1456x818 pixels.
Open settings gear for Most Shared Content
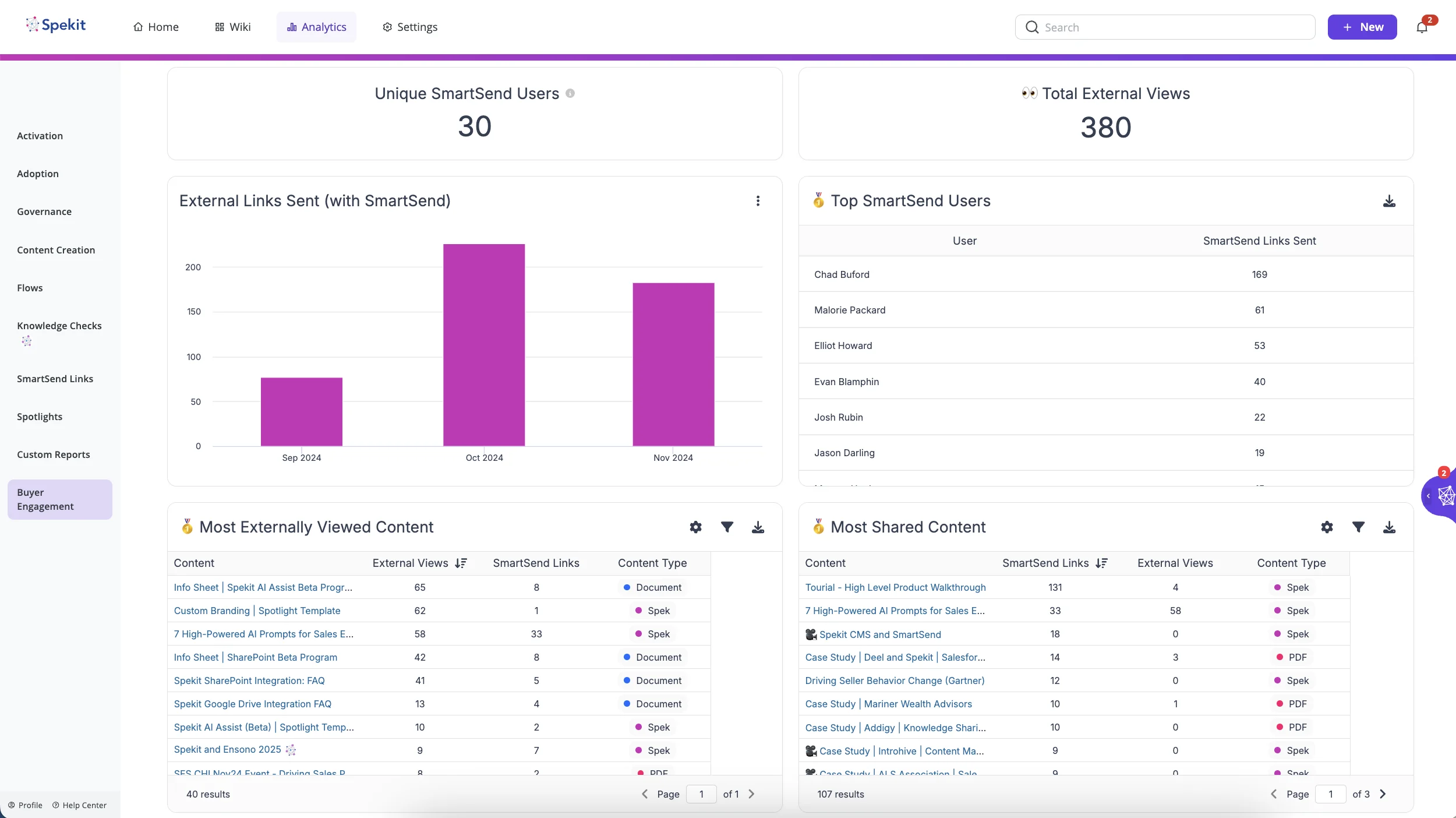[x=1327, y=527]
